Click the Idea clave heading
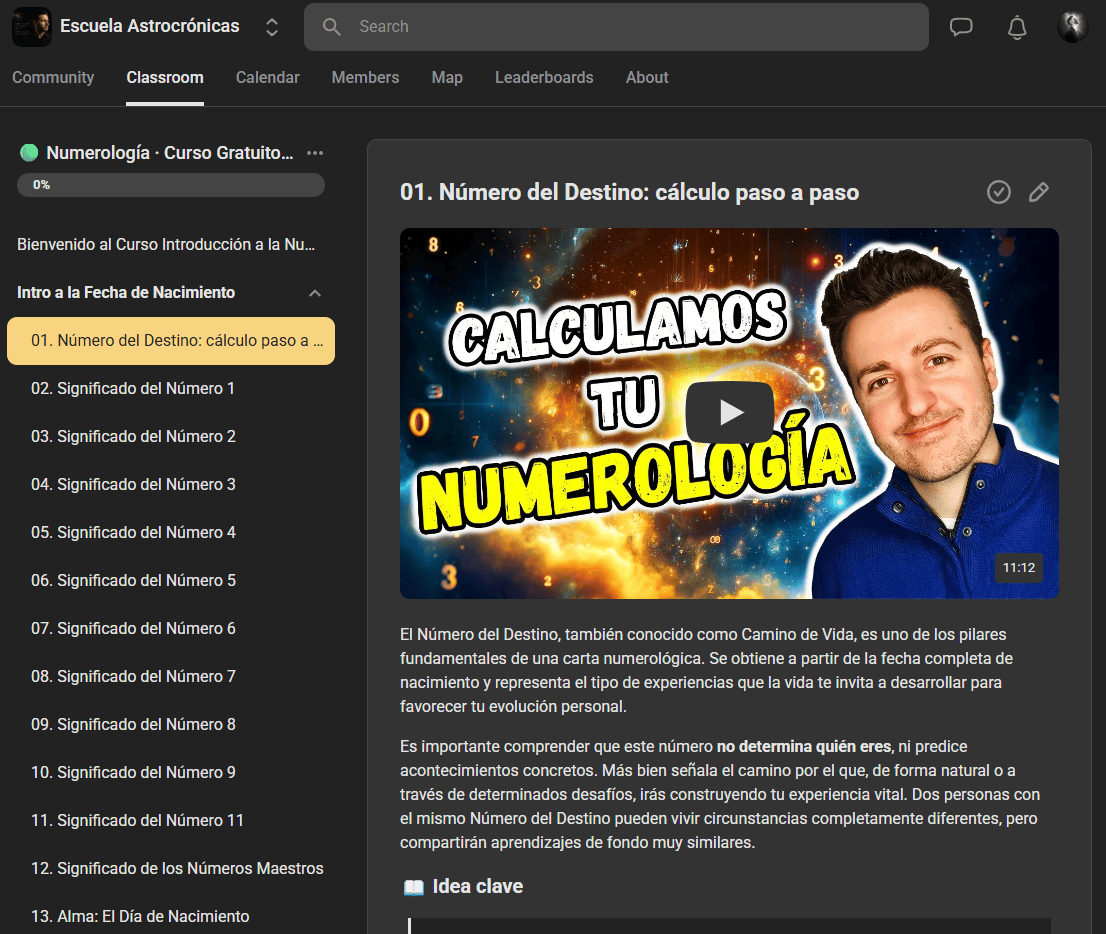This screenshot has width=1106, height=934. pyautogui.click(x=478, y=887)
